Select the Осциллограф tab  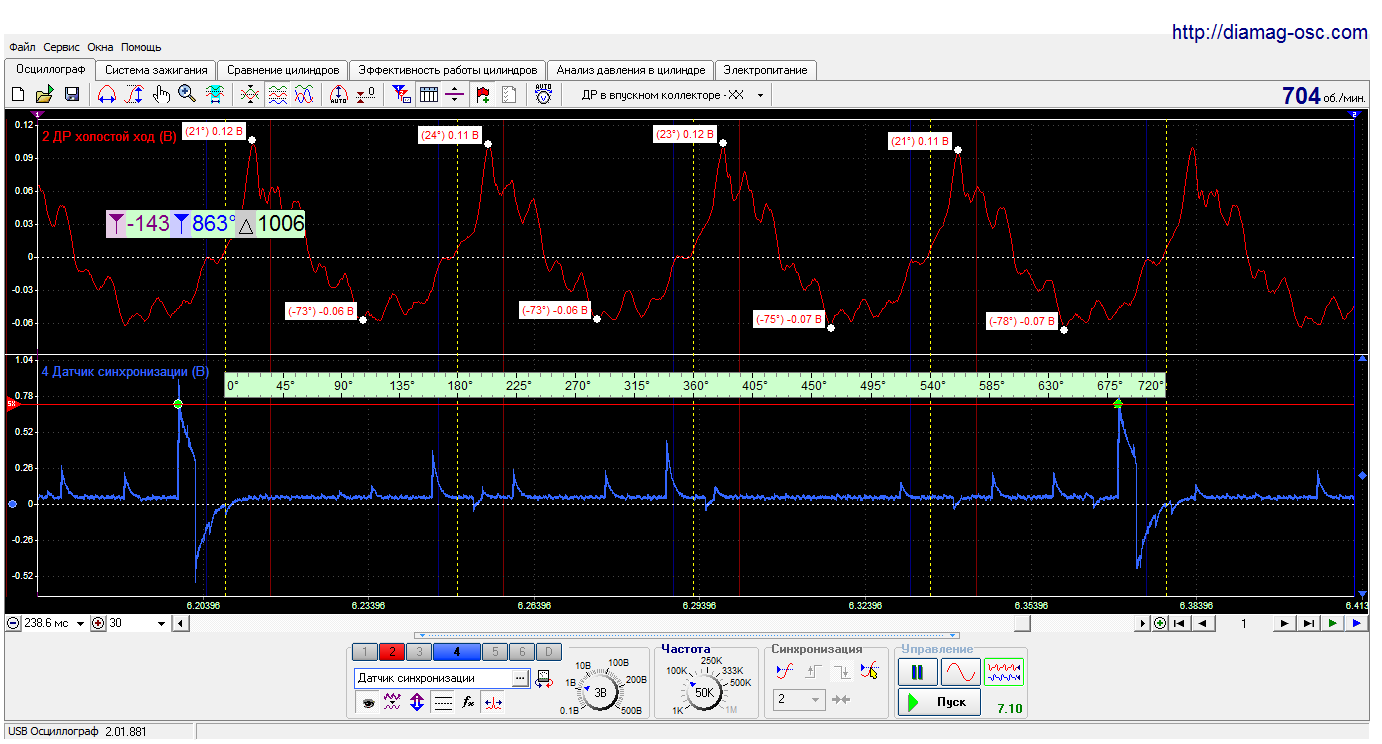[50, 69]
